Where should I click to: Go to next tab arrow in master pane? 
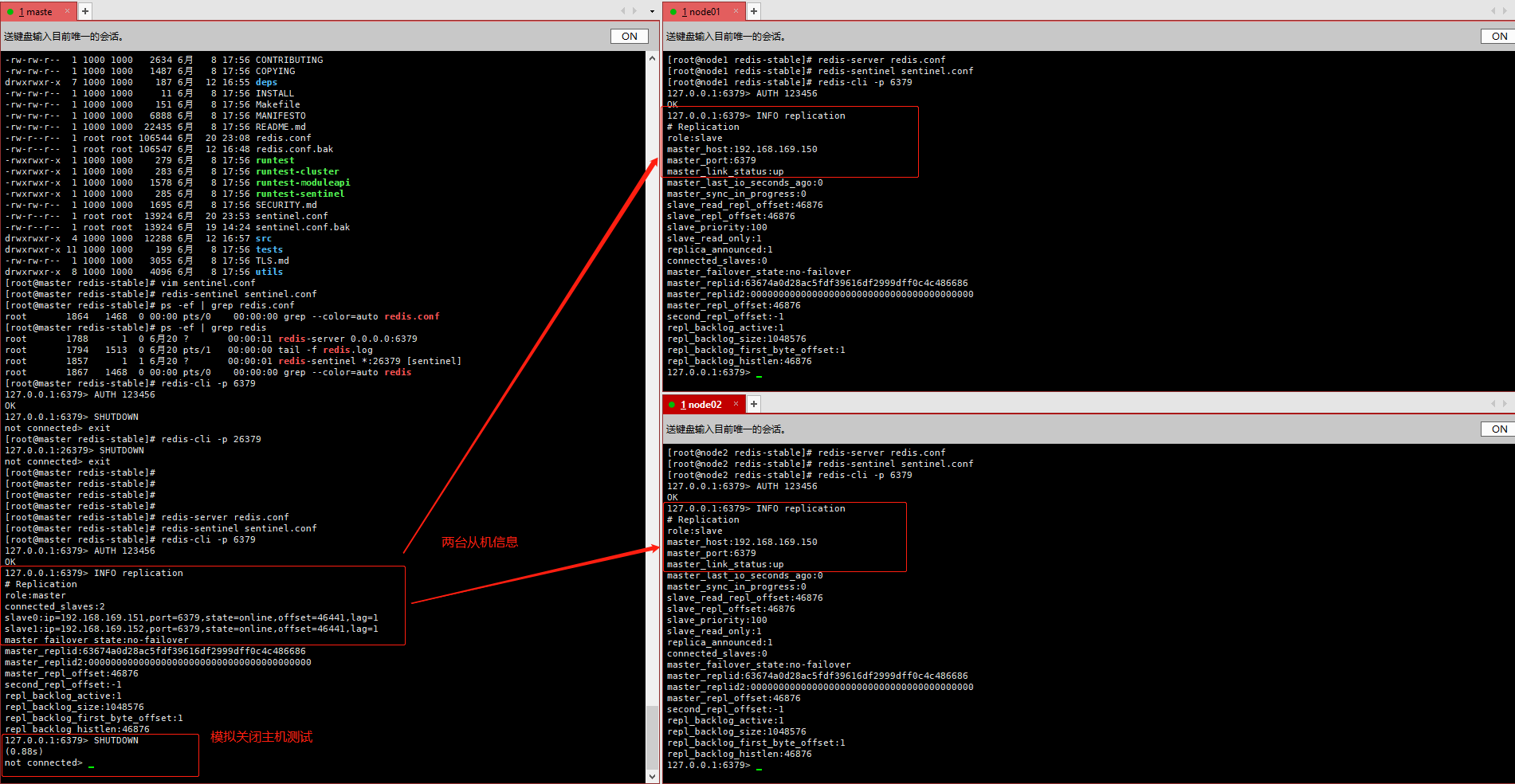pos(634,11)
